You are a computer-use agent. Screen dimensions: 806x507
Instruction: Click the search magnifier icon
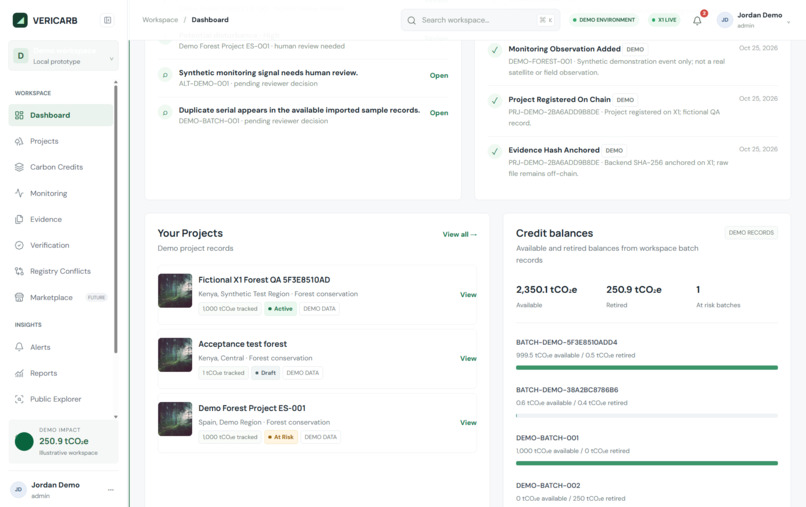(x=411, y=21)
